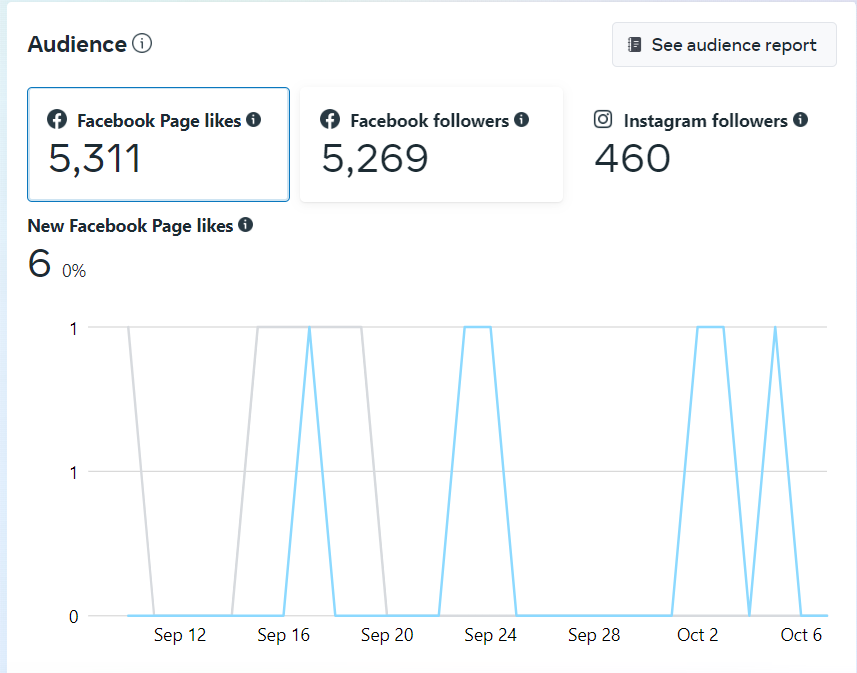The height and width of the screenshot is (673, 857).
Task: Switch to the Facebook followers tab
Action: tap(431, 144)
